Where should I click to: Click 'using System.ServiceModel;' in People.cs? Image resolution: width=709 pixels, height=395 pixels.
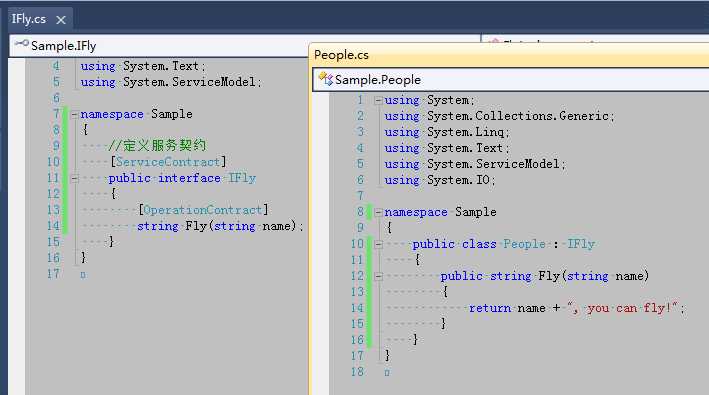pos(475,164)
